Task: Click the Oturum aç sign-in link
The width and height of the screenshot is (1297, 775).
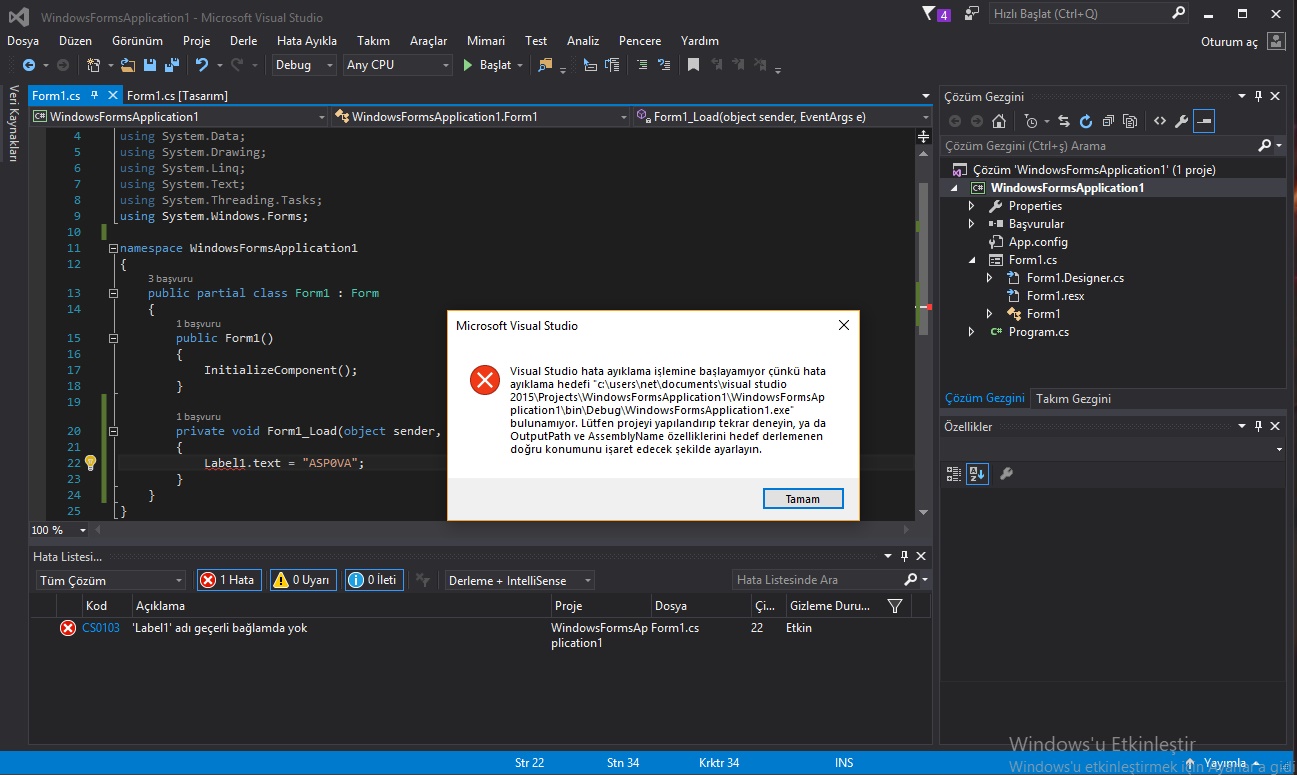Action: [x=1229, y=42]
